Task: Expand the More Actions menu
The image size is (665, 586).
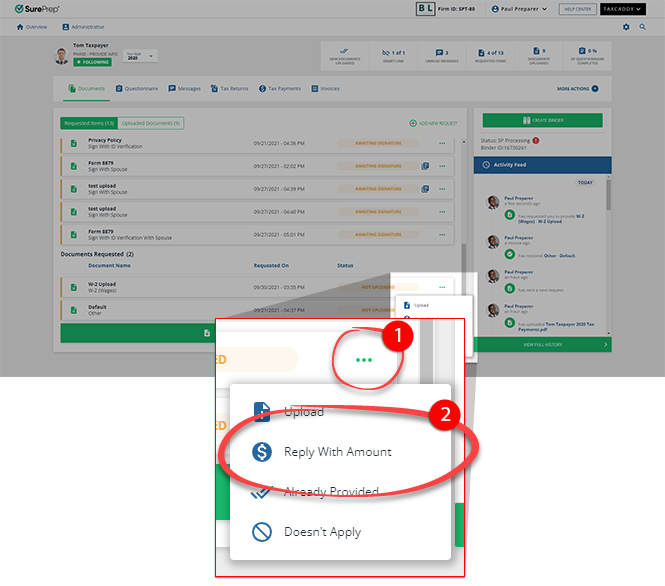Action: click(578, 89)
